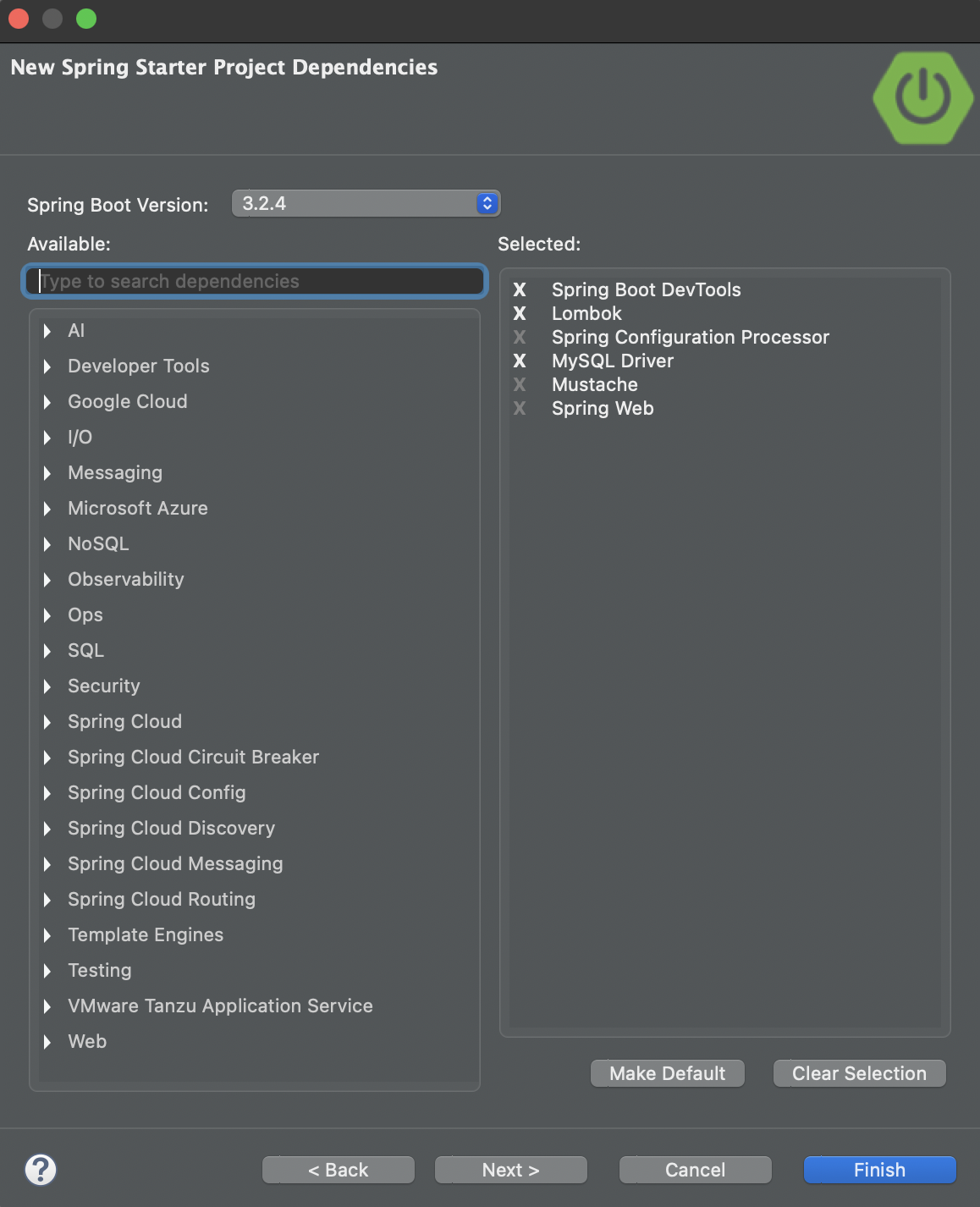Remove Mustache using its X icon

point(520,384)
